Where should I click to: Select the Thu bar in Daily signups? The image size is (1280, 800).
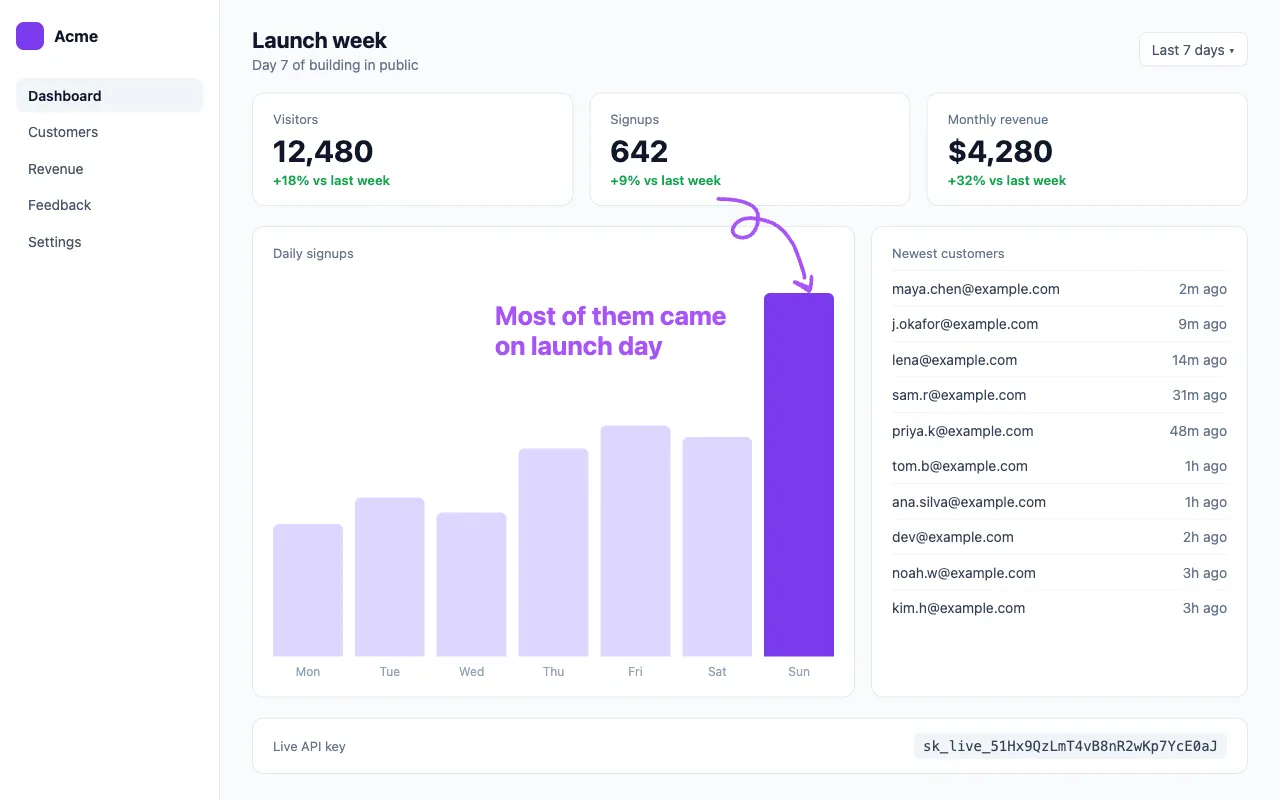pyautogui.click(x=553, y=552)
